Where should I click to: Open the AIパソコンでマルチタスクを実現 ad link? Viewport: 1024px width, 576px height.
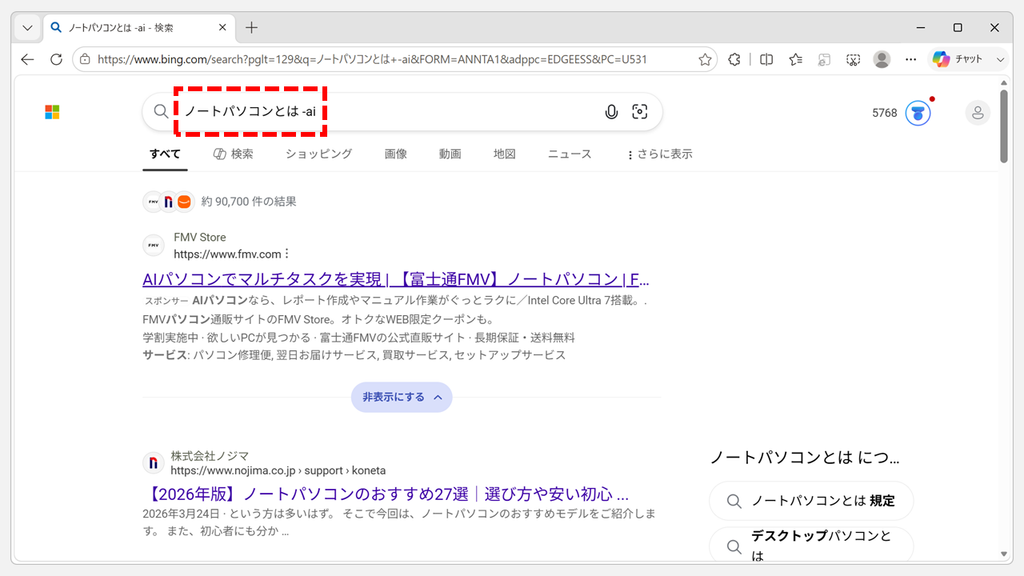396,280
